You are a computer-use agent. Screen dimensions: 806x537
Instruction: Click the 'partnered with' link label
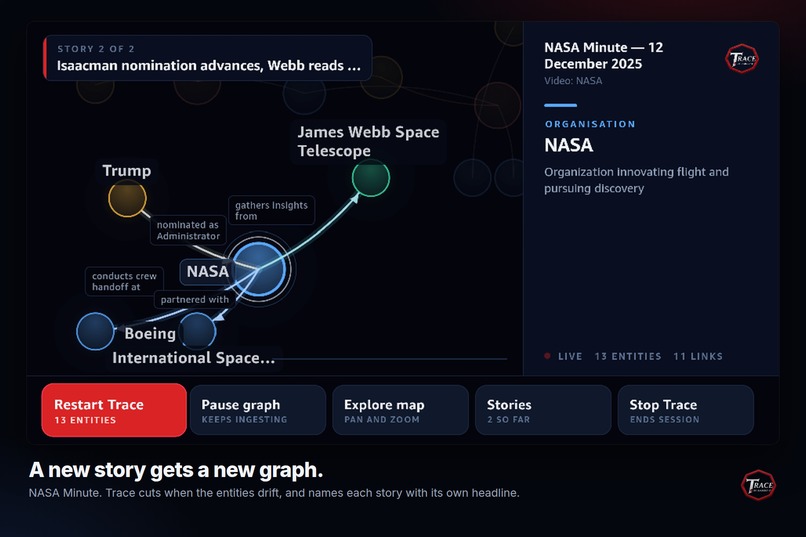coord(195,300)
